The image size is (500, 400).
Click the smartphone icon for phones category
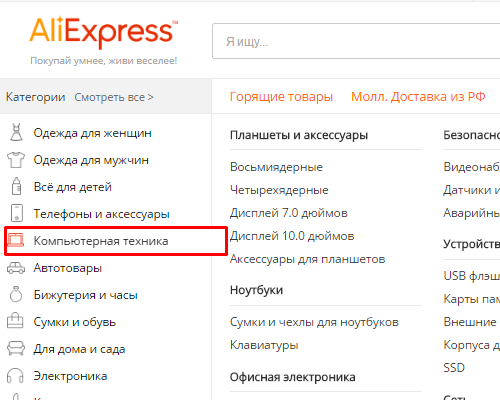tap(17, 213)
